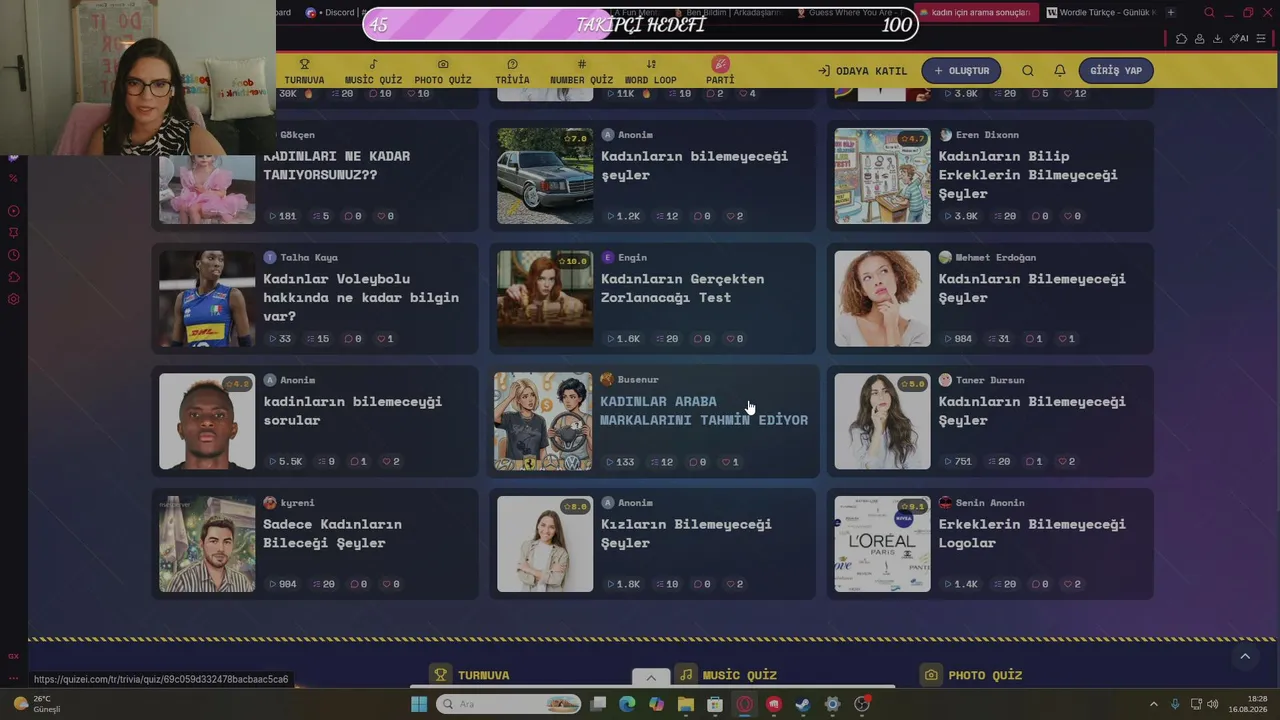Click the author name Eren Dixonn
Viewport: 1280px width, 720px height.
(987, 135)
